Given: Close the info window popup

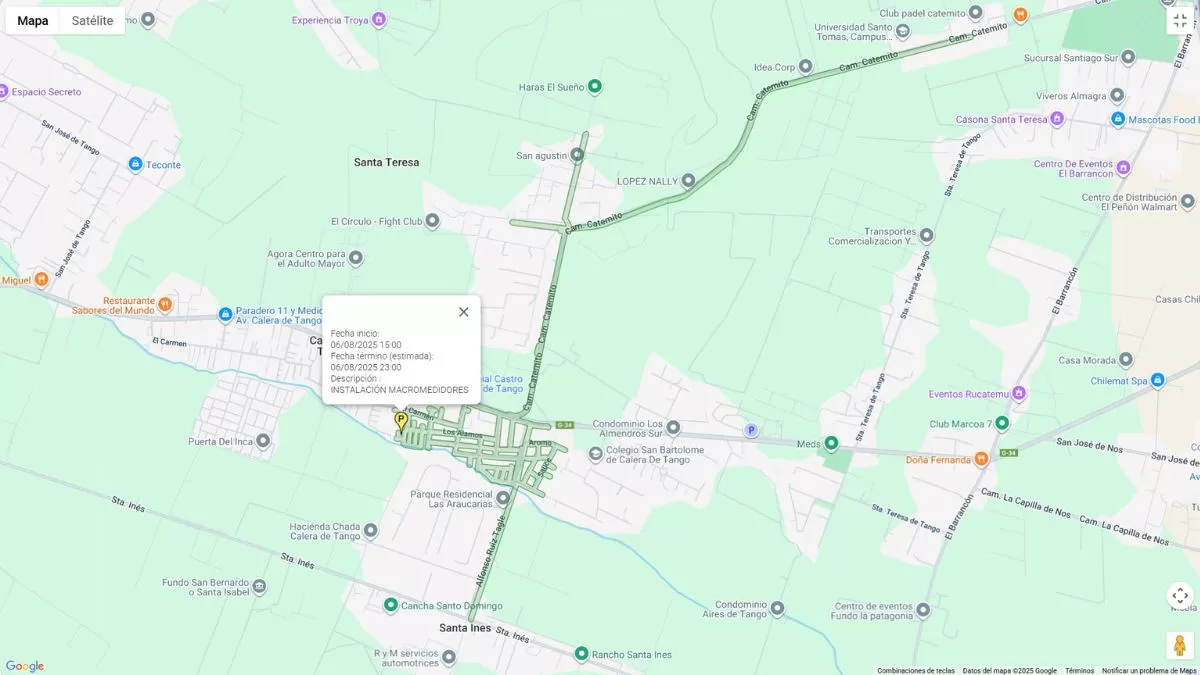Looking at the screenshot, I should (x=463, y=312).
